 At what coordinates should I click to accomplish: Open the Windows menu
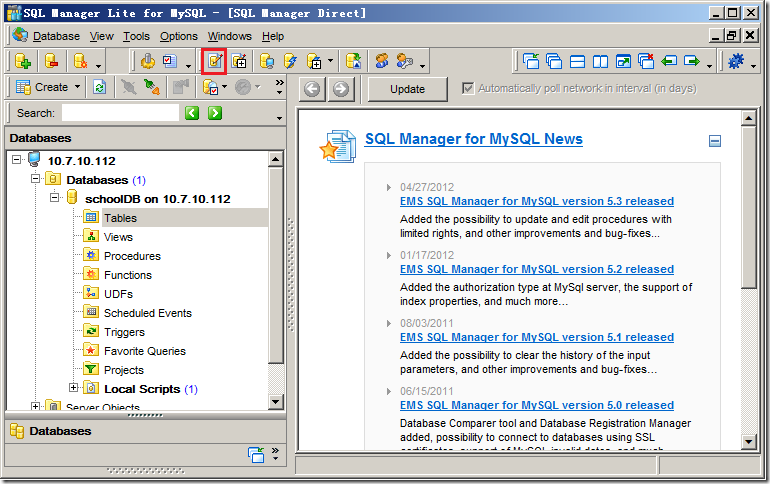pyautogui.click(x=229, y=36)
